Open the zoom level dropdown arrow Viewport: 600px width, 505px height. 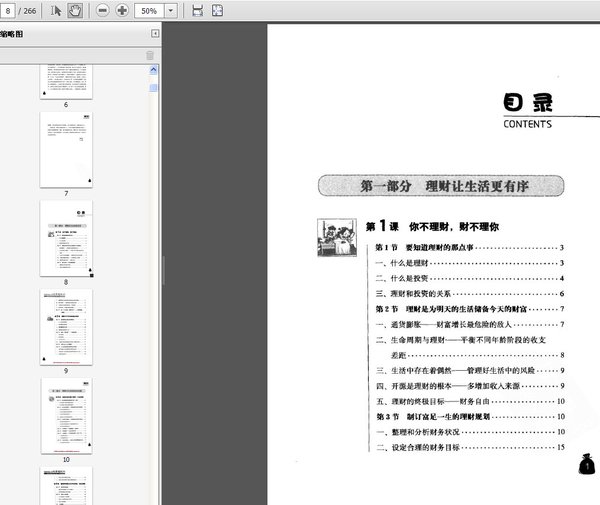(171, 11)
